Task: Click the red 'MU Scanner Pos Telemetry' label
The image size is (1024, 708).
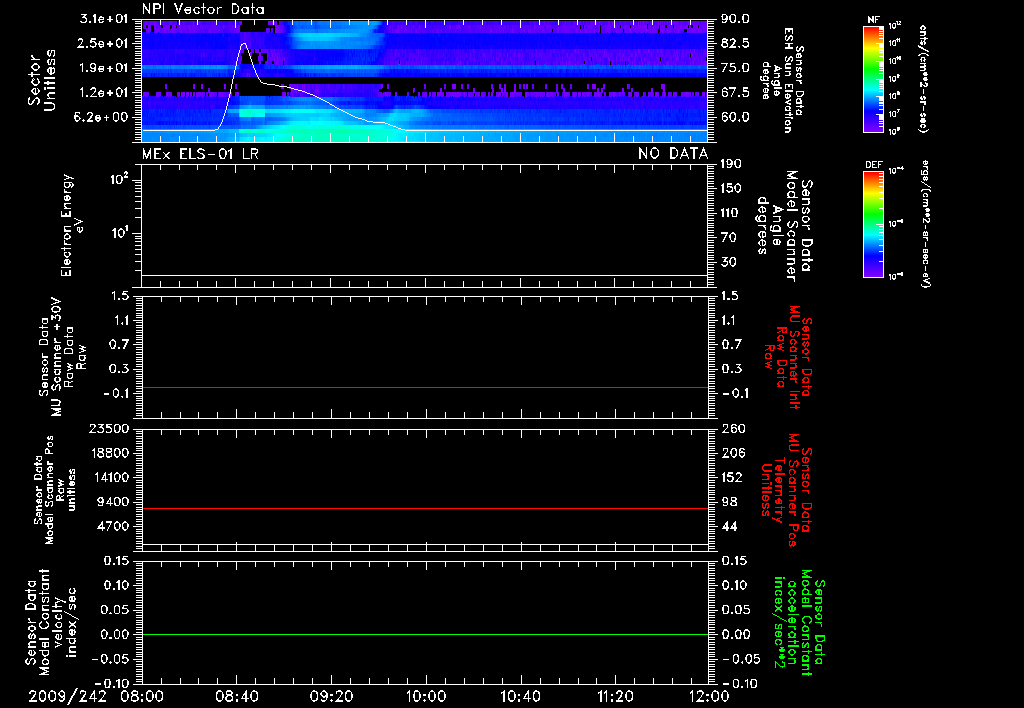Action: 786,490
